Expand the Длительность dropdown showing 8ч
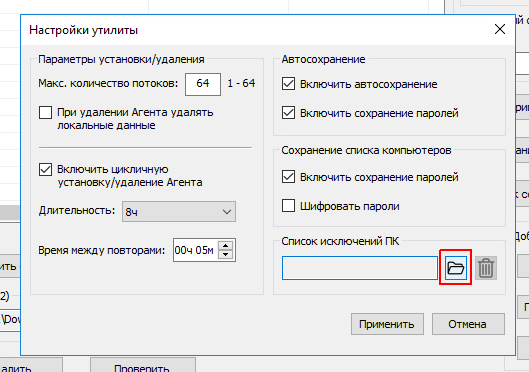 pyautogui.click(x=179, y=211)
